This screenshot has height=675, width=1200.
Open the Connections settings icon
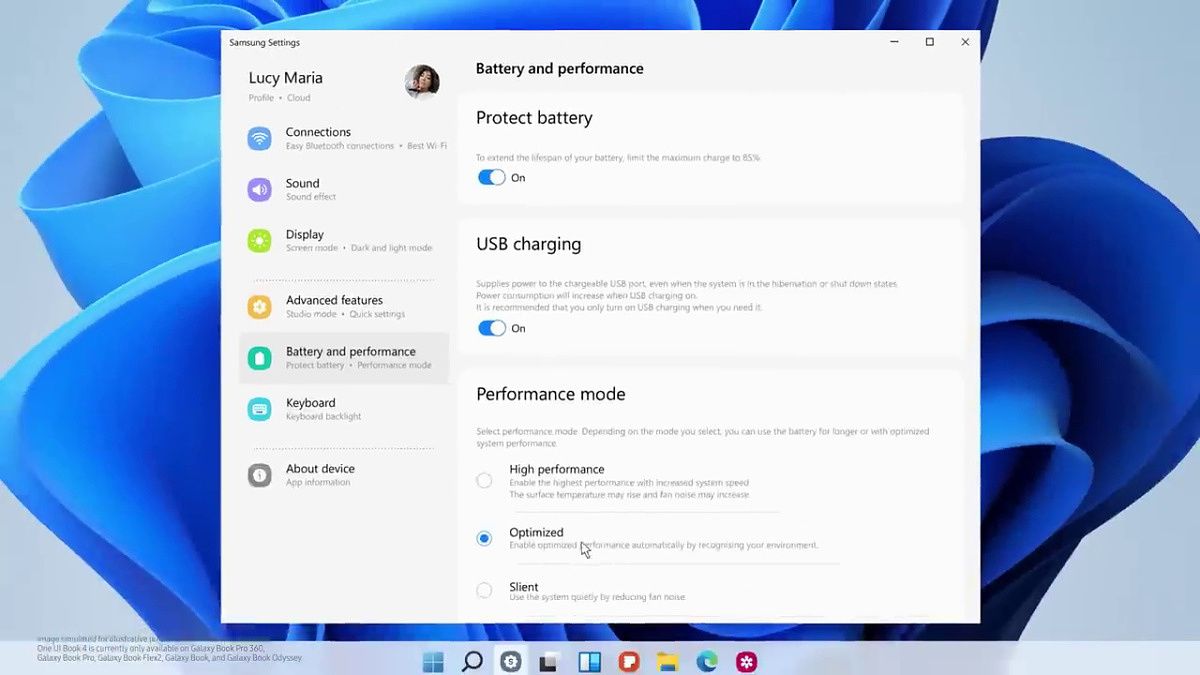point(259,137)
